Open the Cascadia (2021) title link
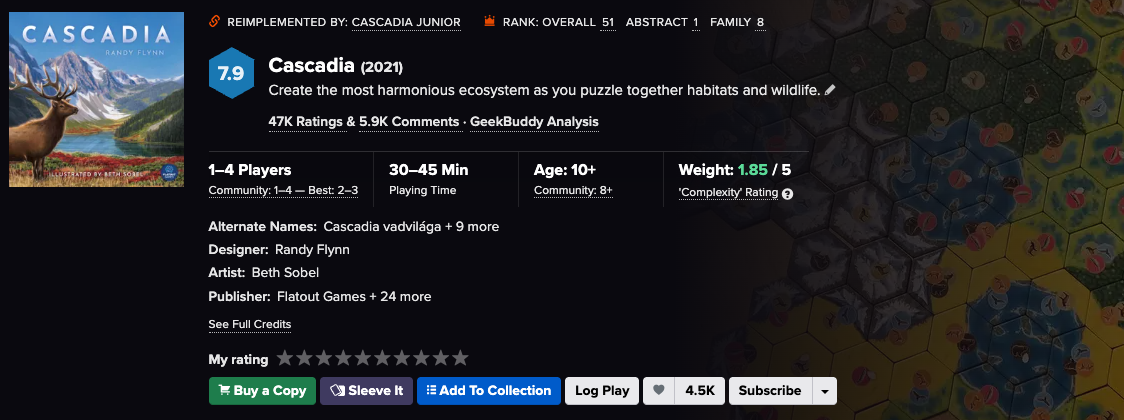 [335, 66]
